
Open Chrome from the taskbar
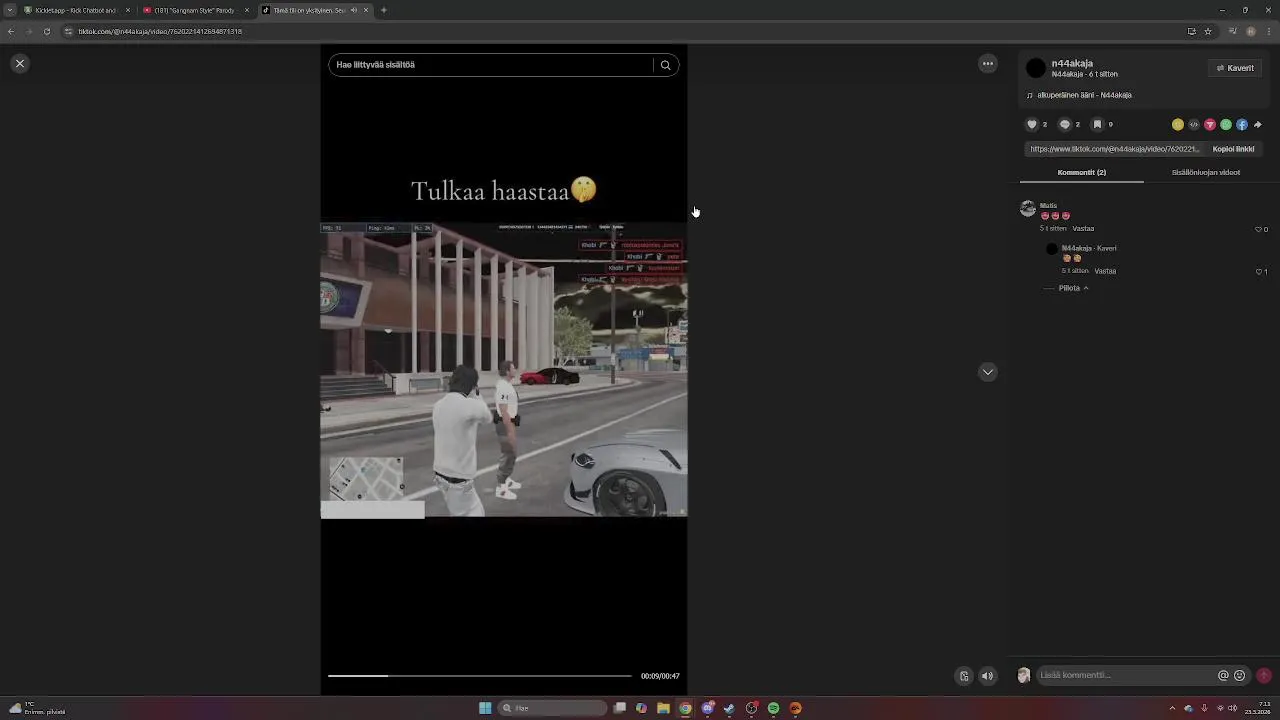point(685,708)
